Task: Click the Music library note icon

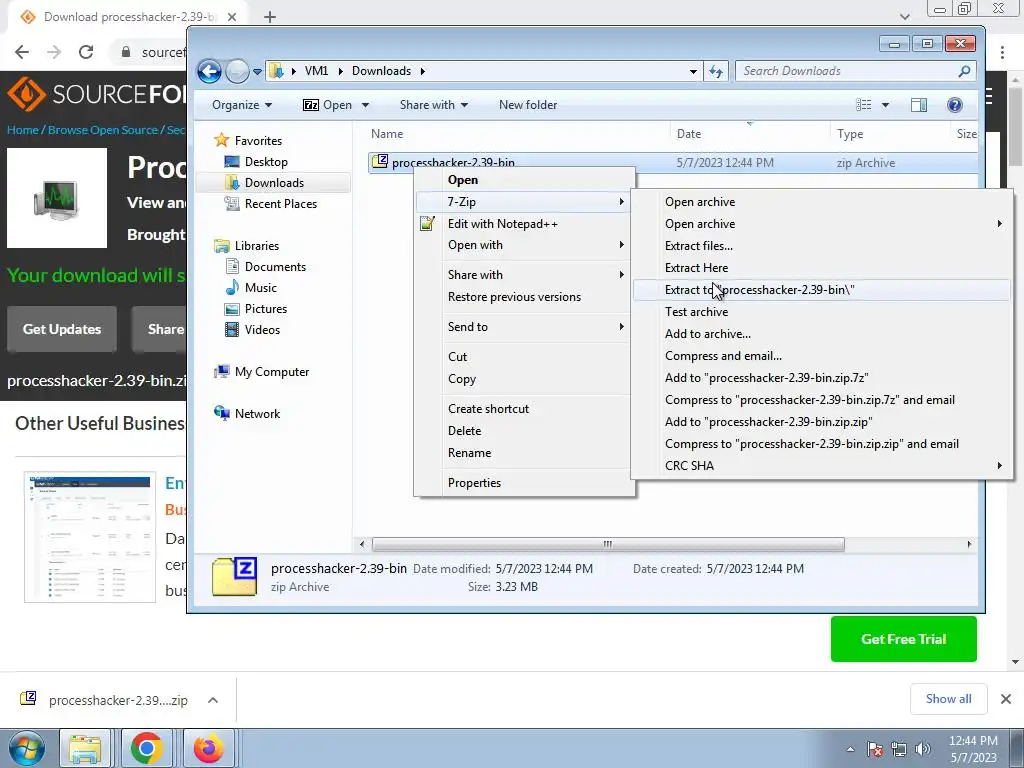Action: click(x=232, y=287)
